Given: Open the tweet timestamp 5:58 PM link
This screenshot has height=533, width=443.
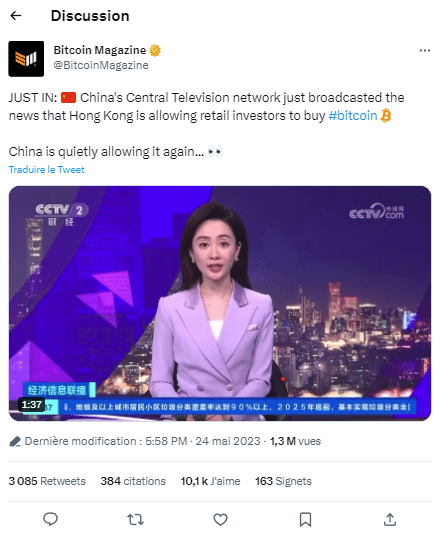Looking at the screenshot, I should point(166,441).
